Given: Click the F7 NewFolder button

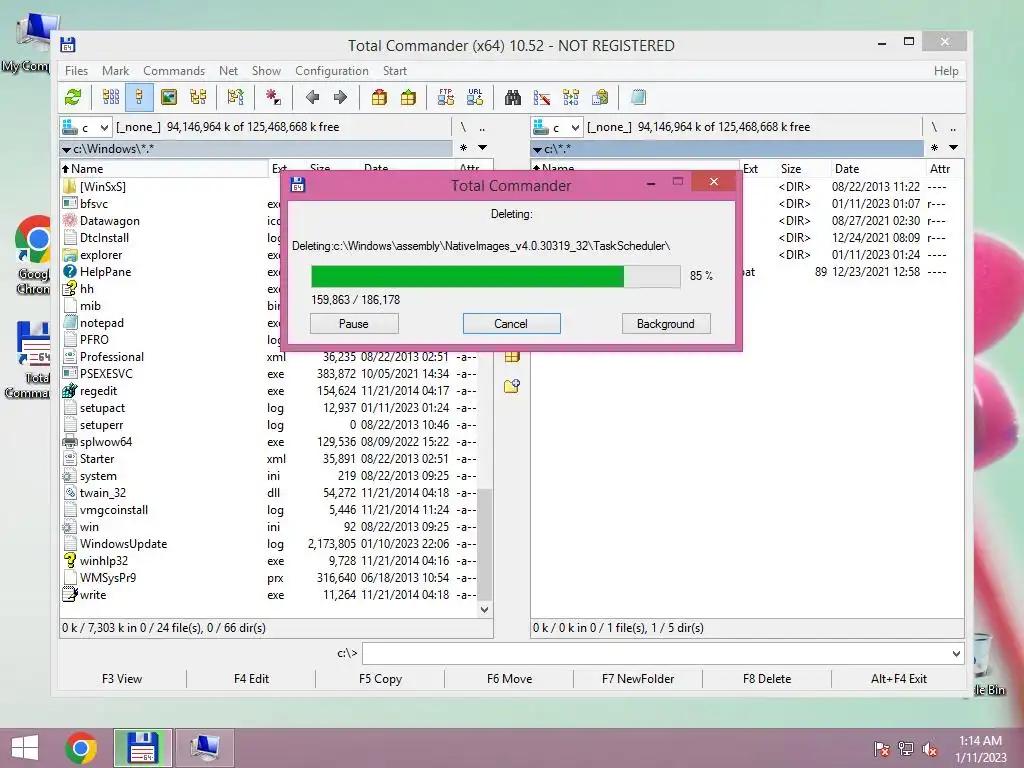Looking at the screenshot, I should coord(638,679).
